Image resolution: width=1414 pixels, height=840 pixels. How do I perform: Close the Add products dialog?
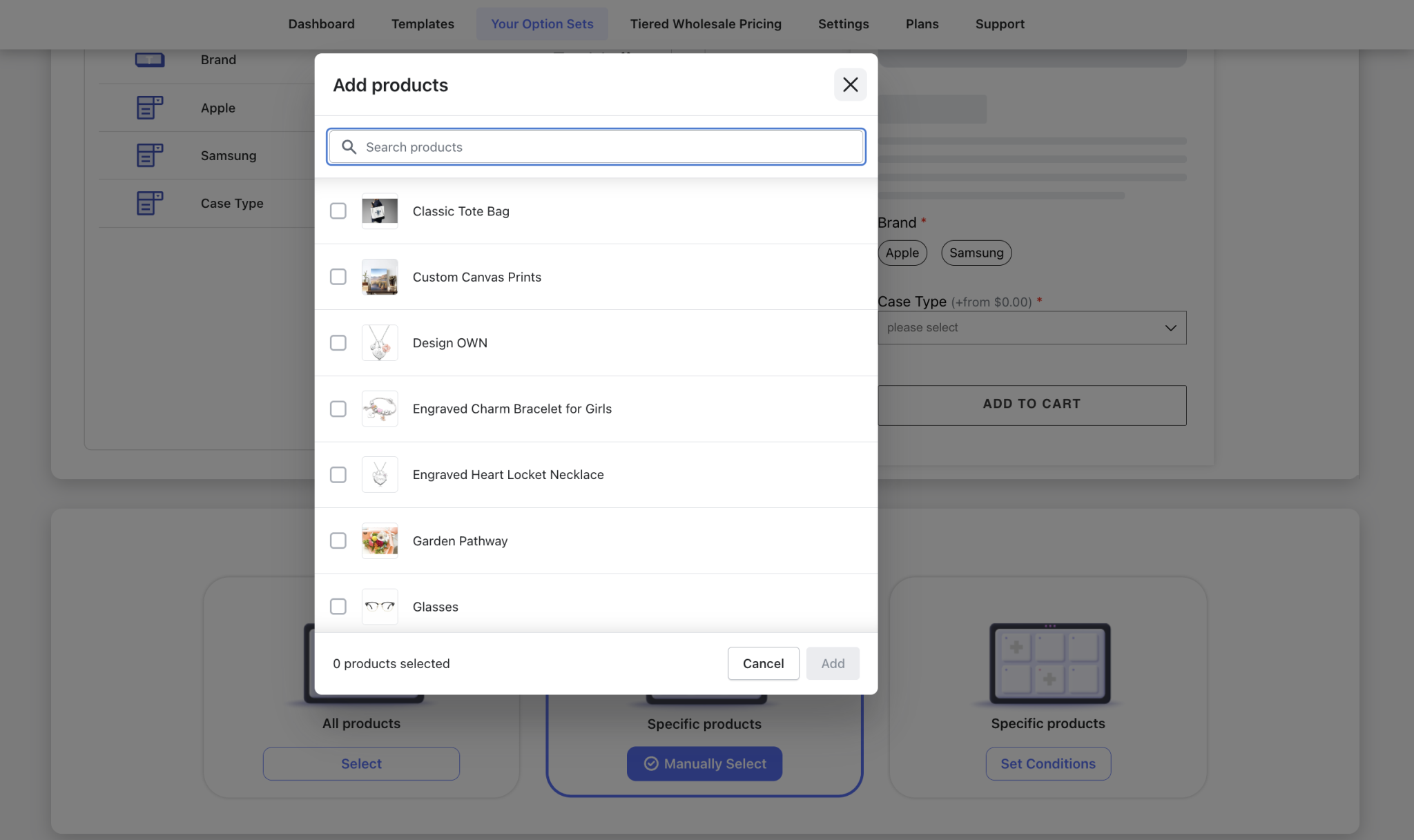point(850,84)
